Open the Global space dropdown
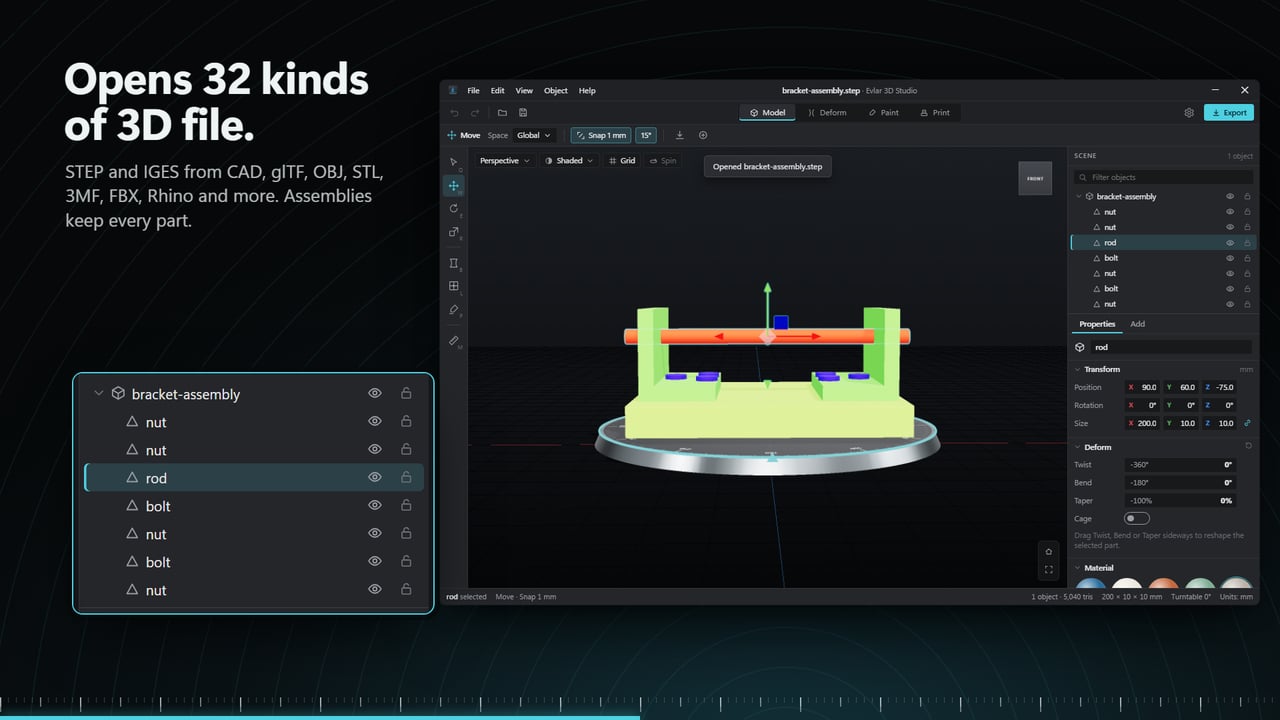Image resolution: width=1280 pixels, height=720 pixels. point(534,135)
